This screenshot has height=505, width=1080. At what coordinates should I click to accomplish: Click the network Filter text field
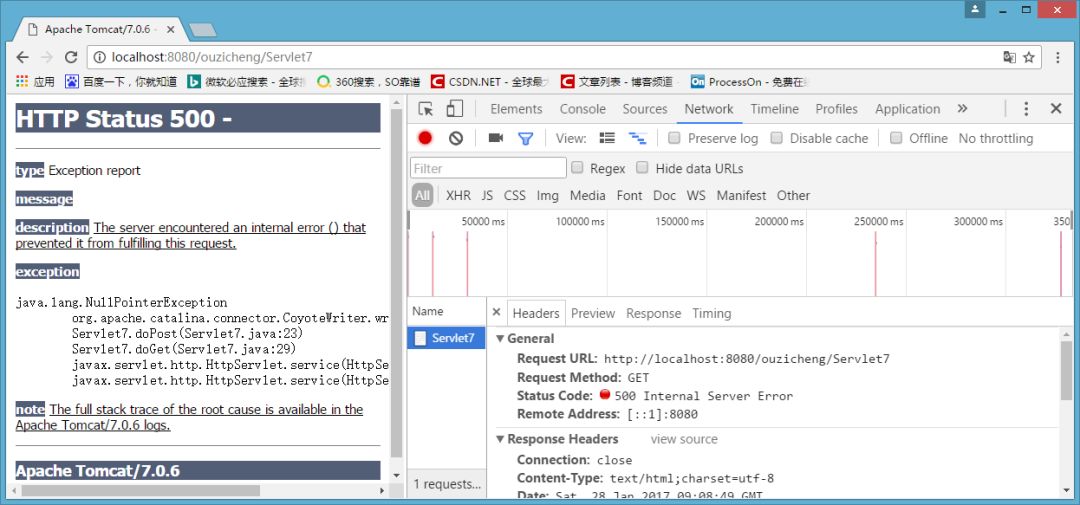488,168
